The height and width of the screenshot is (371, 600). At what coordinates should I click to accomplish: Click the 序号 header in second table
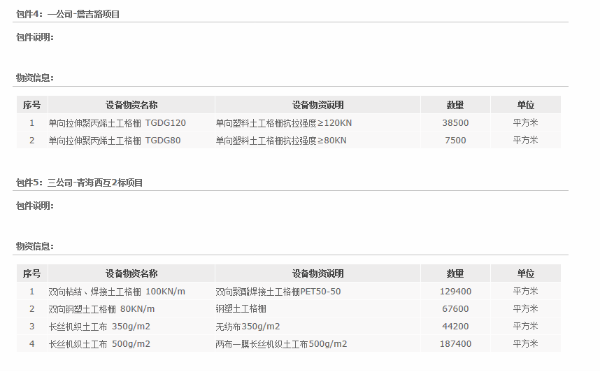point(32,273)
